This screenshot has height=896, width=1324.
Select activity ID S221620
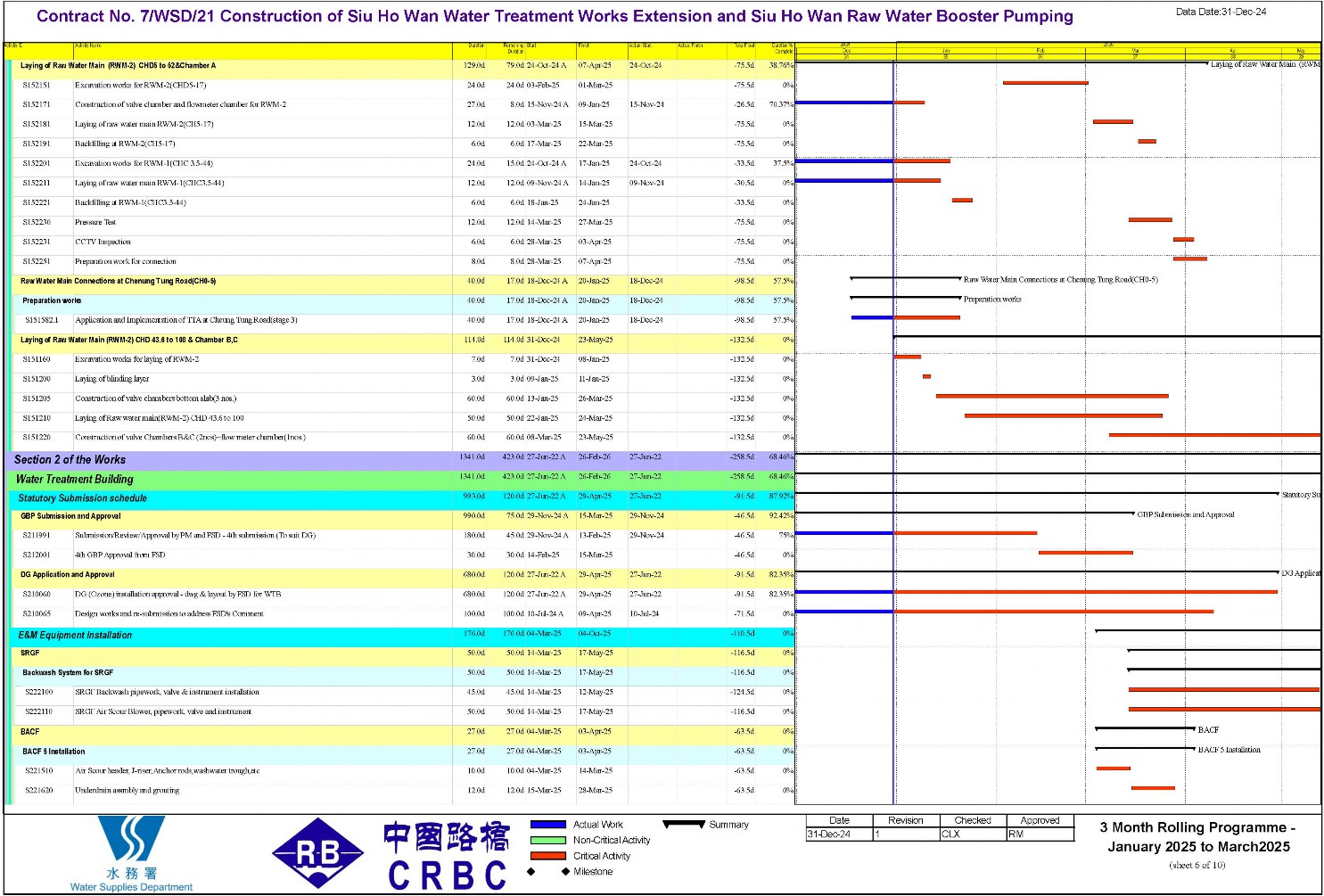(38, 791)
